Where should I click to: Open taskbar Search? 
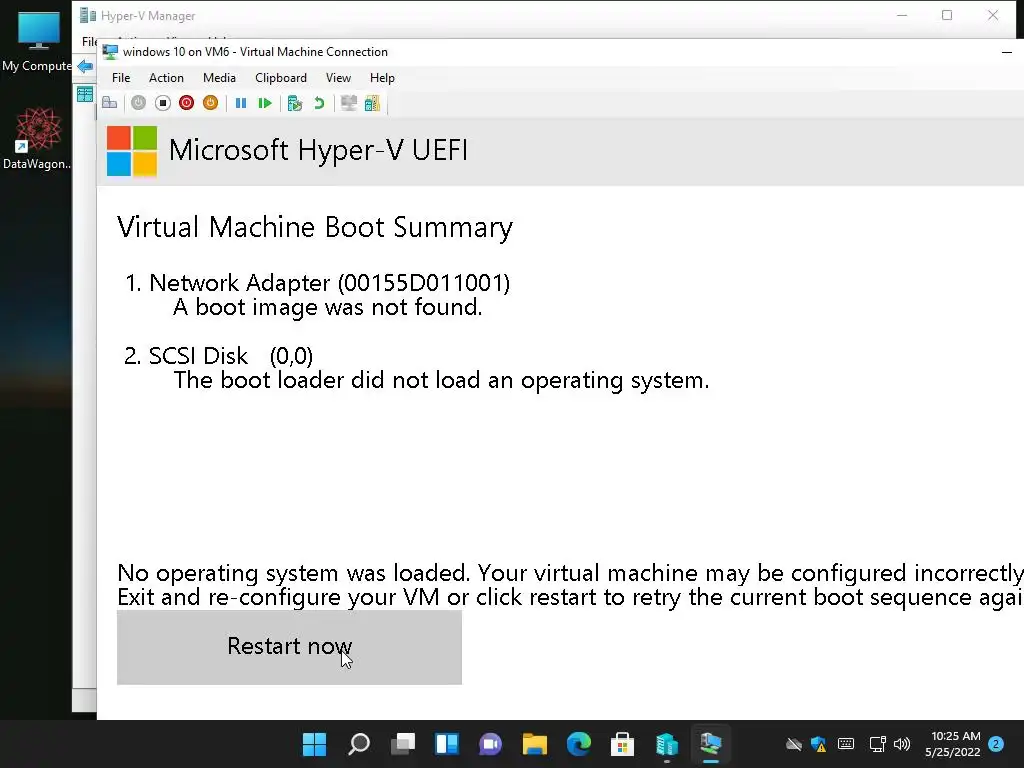tap(359, 744)
